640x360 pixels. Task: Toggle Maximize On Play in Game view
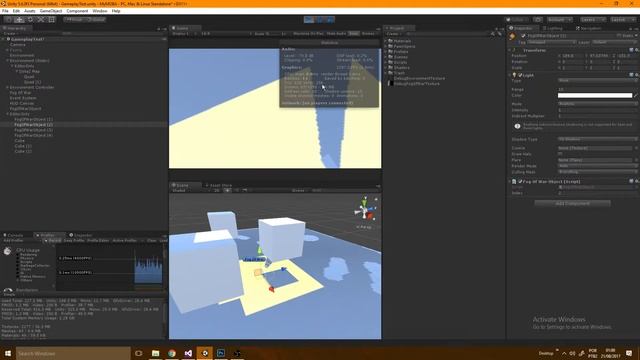coord(308,34)
